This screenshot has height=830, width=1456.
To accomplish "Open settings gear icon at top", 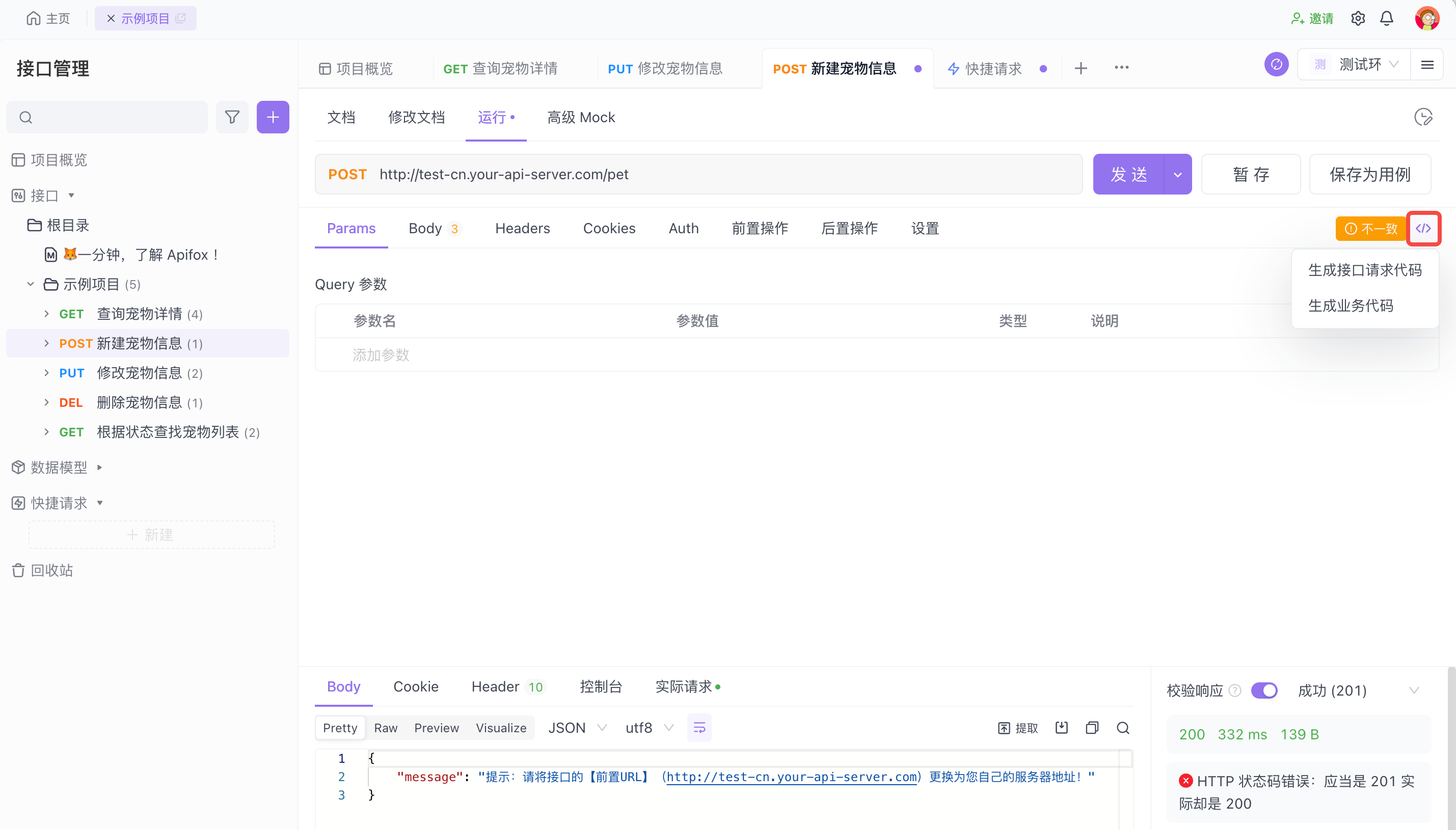I will coord(1358,19).
